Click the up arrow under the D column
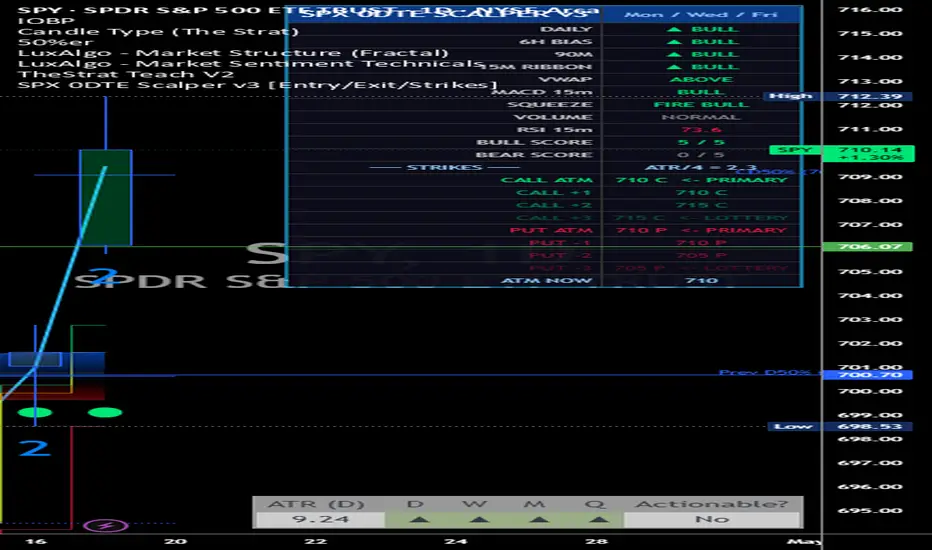932x550 pixels. 420,520
